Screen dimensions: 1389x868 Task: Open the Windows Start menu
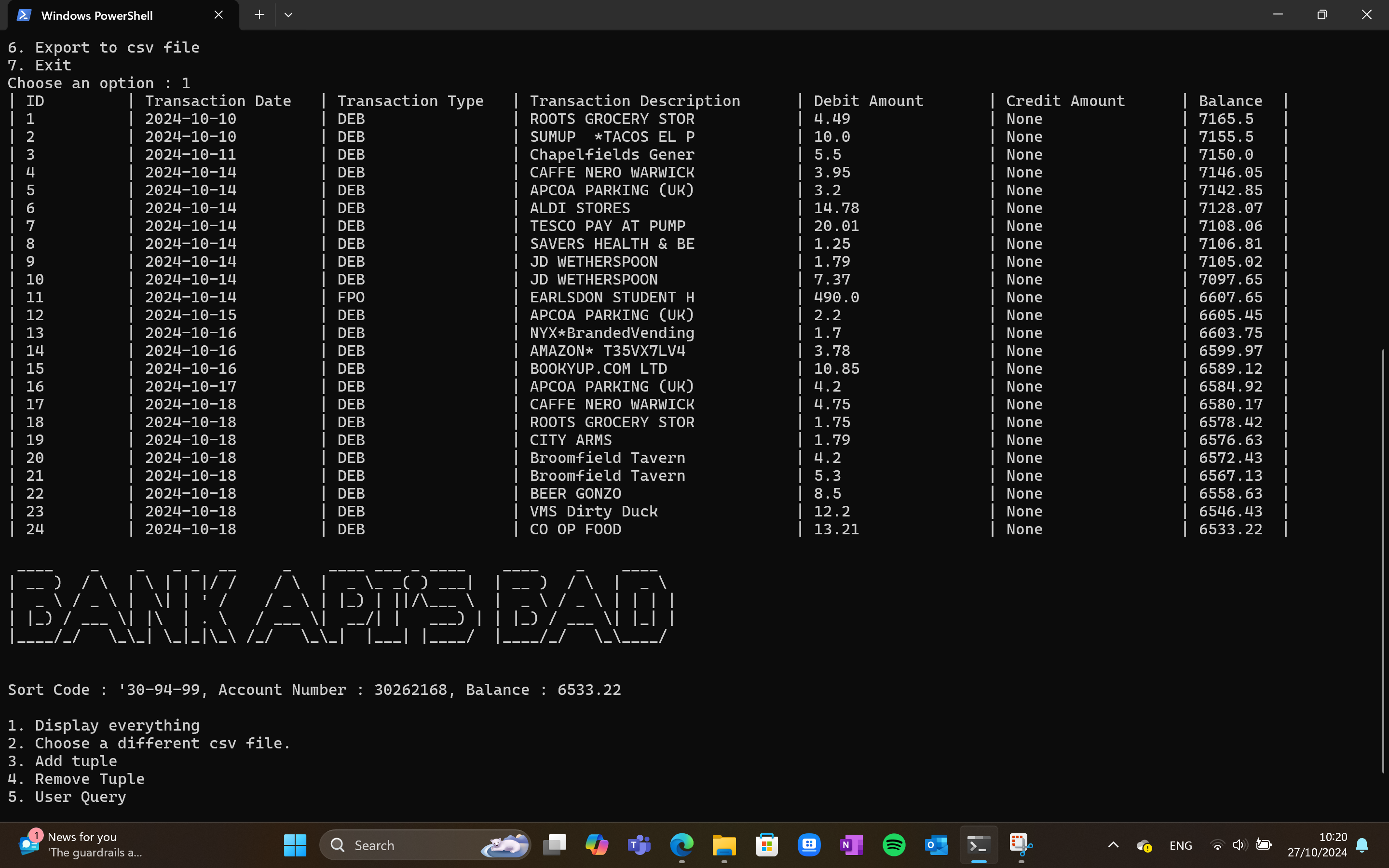[295, 845]
